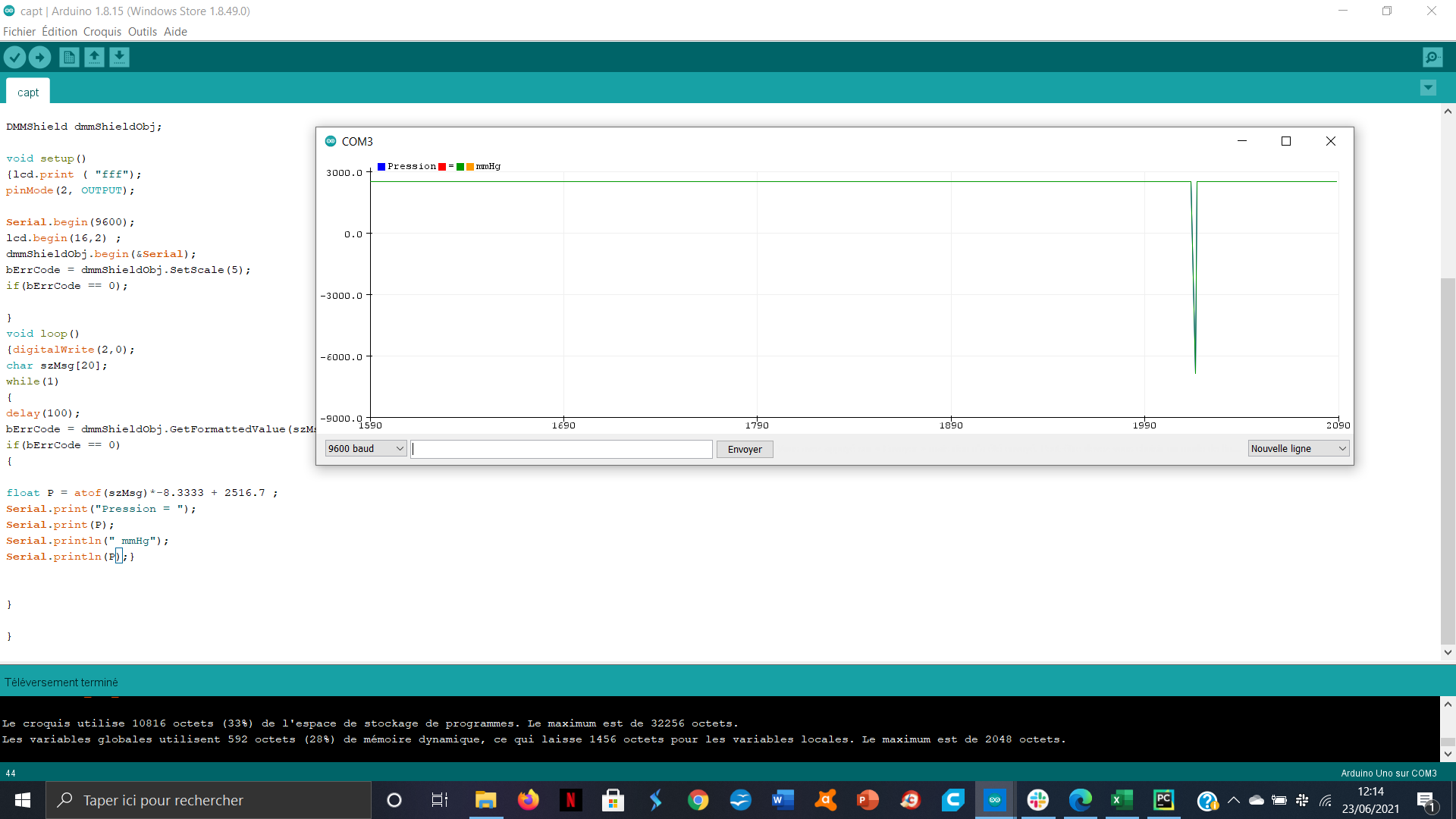
Task: Select the capt sketch tab
Action: coord(28,92)
